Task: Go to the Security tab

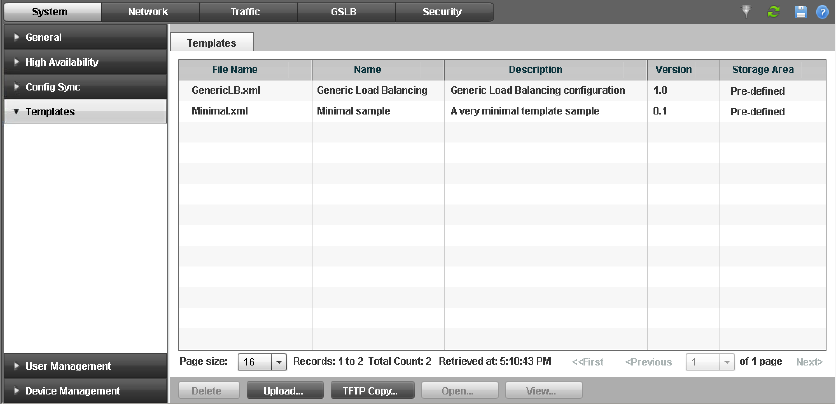Action: click(443, 12)
